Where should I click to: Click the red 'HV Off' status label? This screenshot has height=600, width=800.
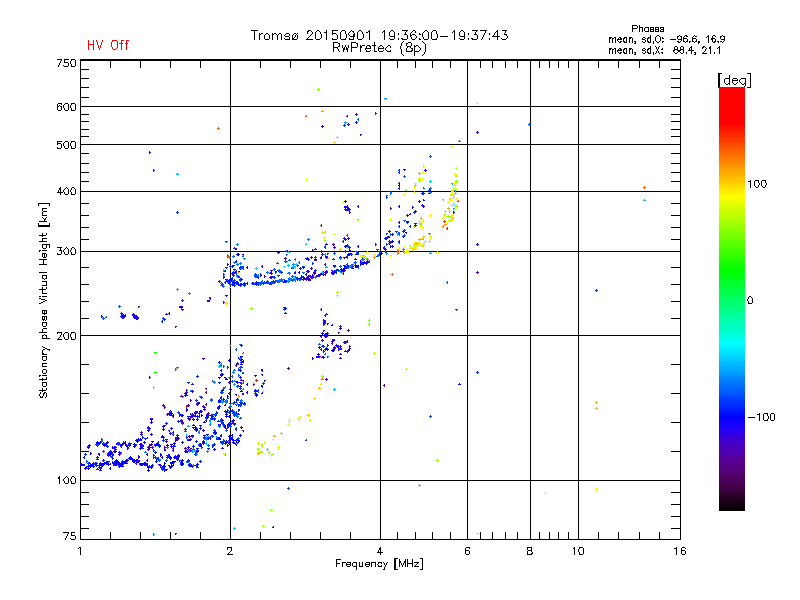coord(108,45)
